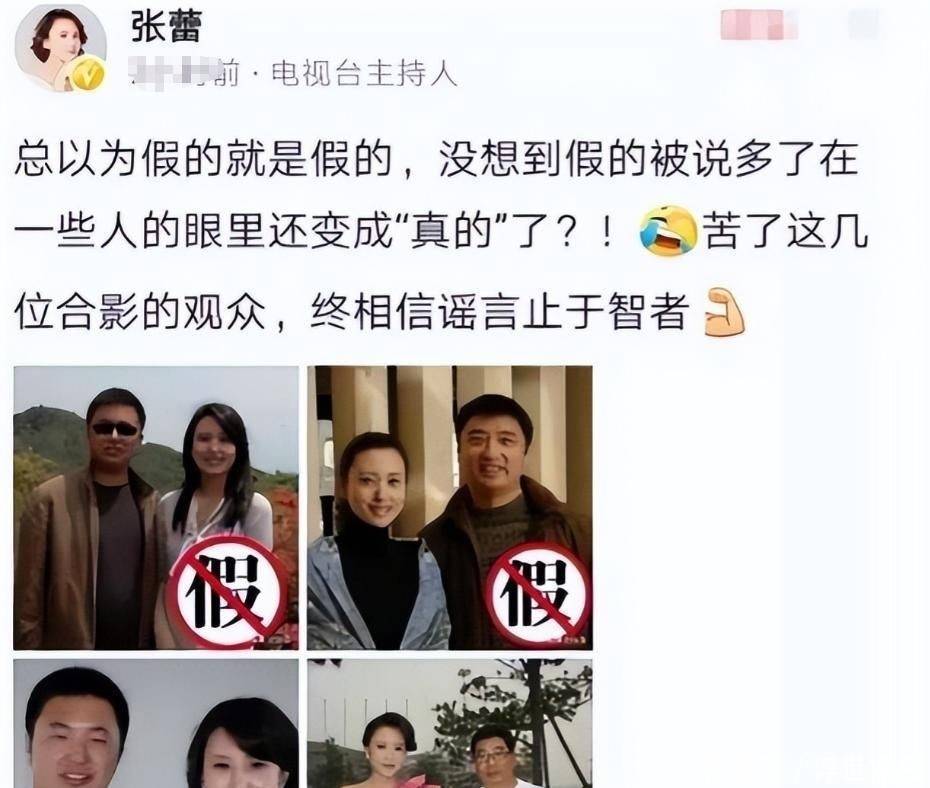Open the photo with pillars background

point(450,508)
